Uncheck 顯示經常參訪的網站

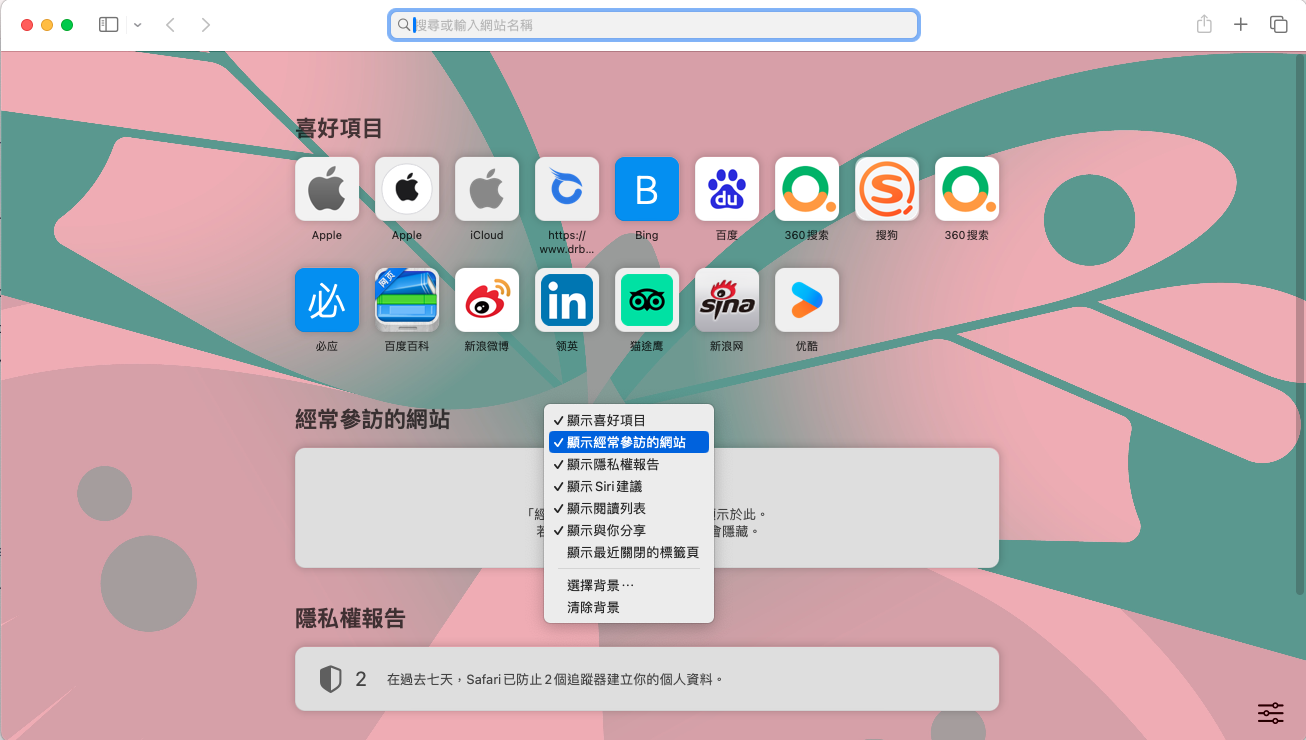click(x=629, y=442)
